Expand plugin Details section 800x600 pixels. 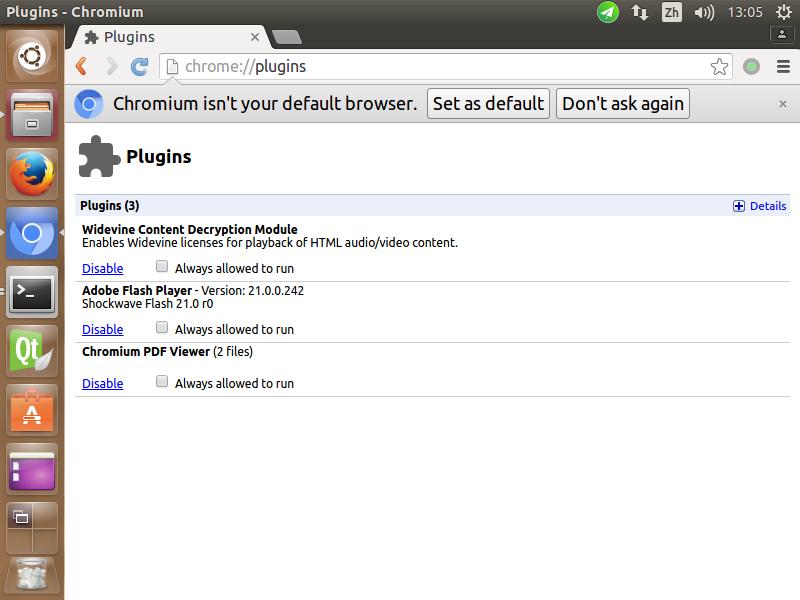click(760, 206)
